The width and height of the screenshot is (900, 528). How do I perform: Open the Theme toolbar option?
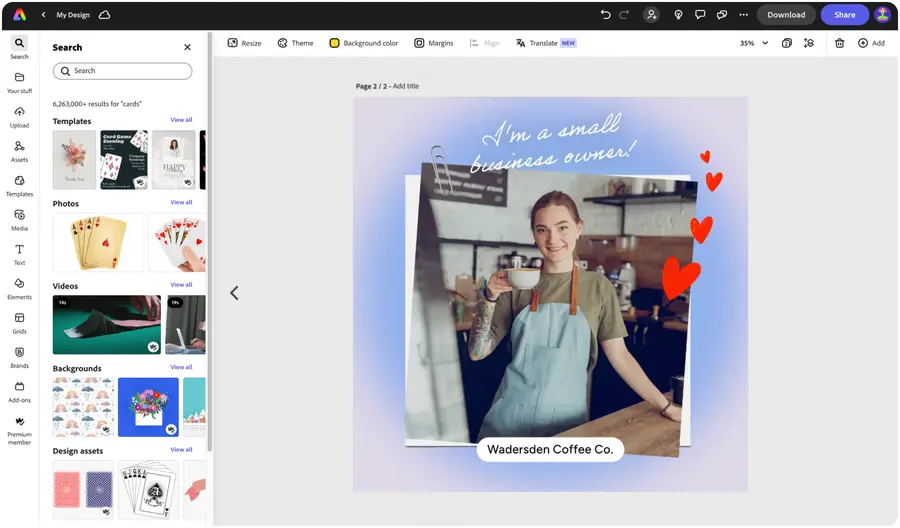point(295,43)
